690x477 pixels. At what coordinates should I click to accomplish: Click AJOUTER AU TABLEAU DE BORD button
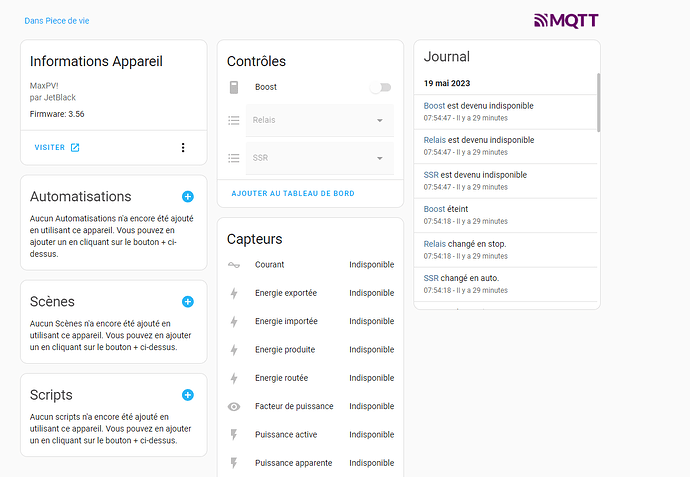pos(292,193)
